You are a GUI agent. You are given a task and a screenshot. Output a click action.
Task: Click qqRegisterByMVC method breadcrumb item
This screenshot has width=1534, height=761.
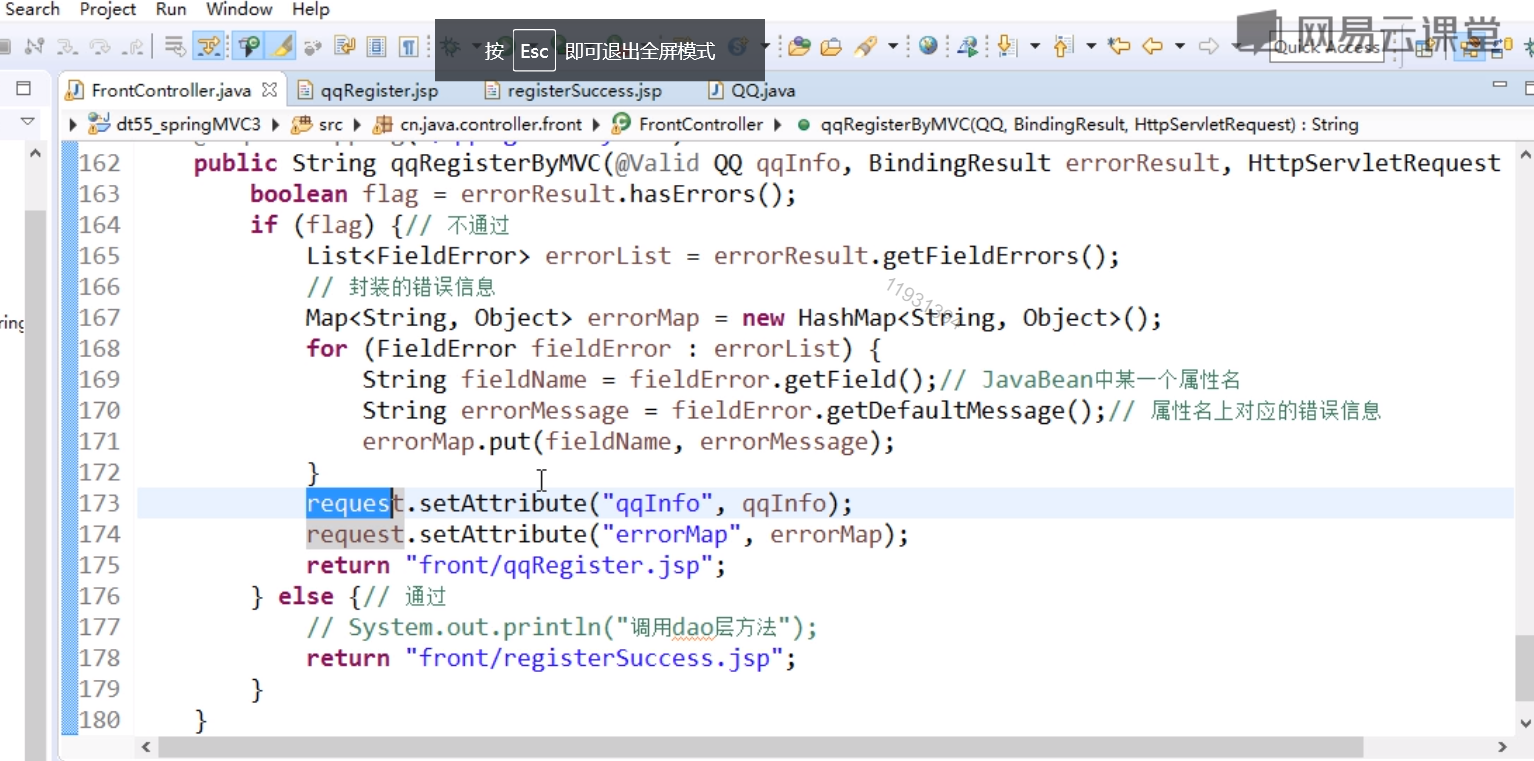tap(1078, 124)
